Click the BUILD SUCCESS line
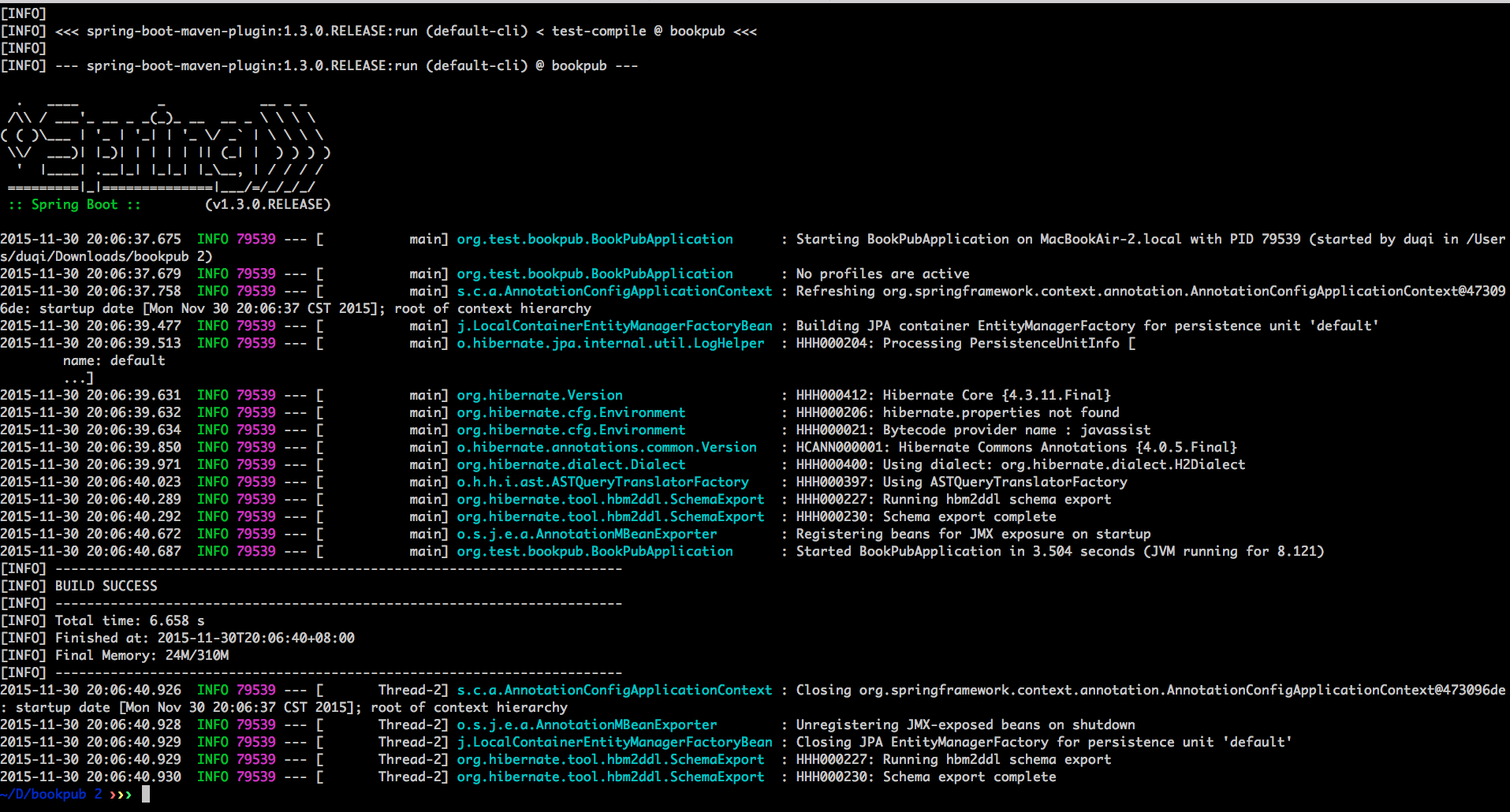The image size is (1510, 812). coord(106,586)
